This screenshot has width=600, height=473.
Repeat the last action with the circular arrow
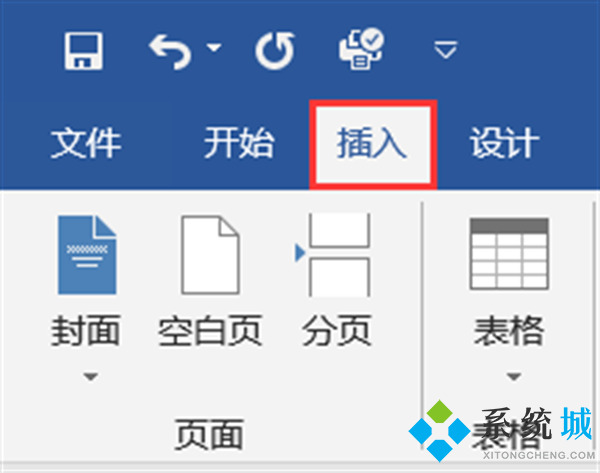click(276, 51)
